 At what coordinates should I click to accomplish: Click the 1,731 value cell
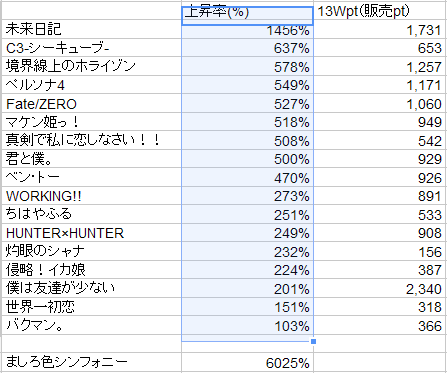(x=380, y=29)
